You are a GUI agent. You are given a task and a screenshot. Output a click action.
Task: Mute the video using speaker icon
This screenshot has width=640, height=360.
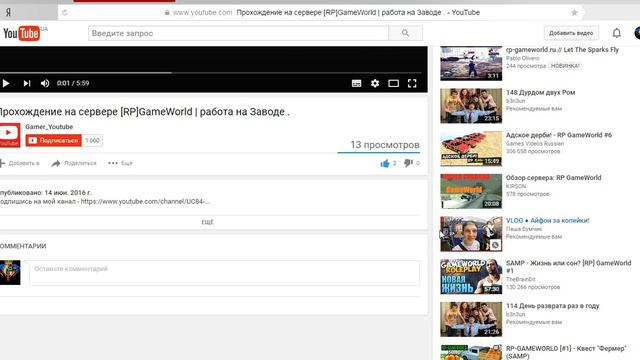click(x=45, y=83)
